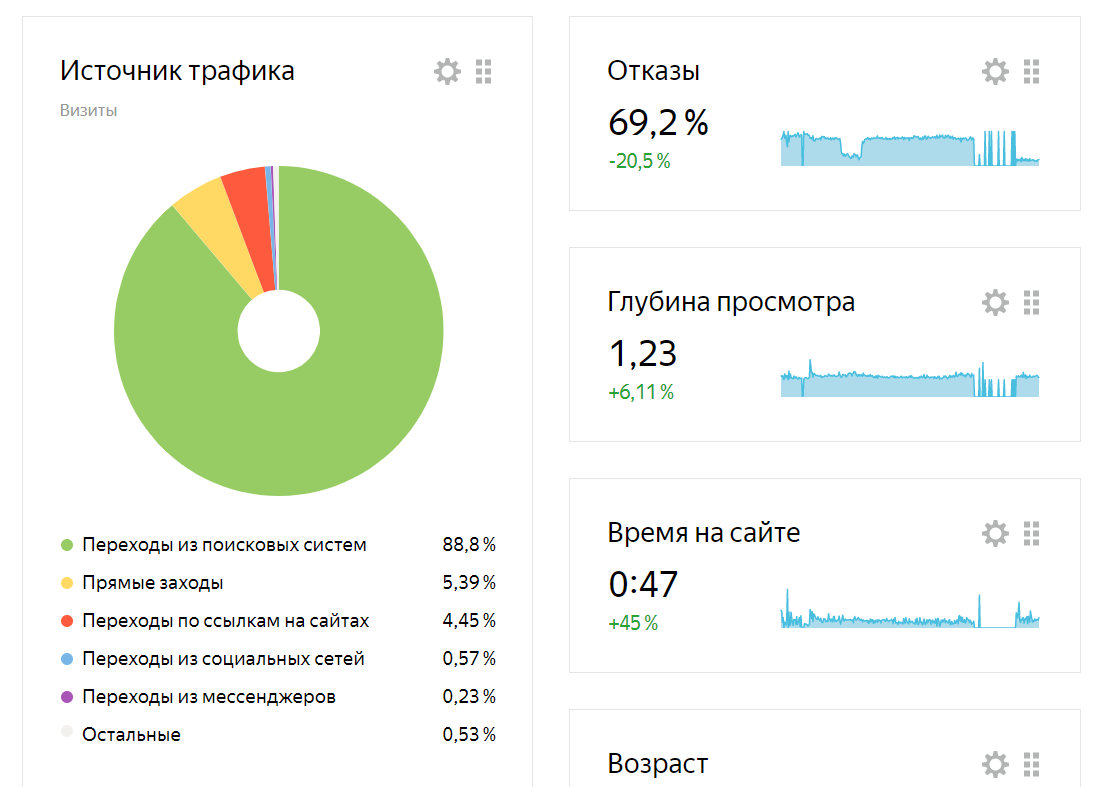Click blue legend dot for социальных сетей
The width and height of the screenshot is (1097, 787).
point(67,659)
